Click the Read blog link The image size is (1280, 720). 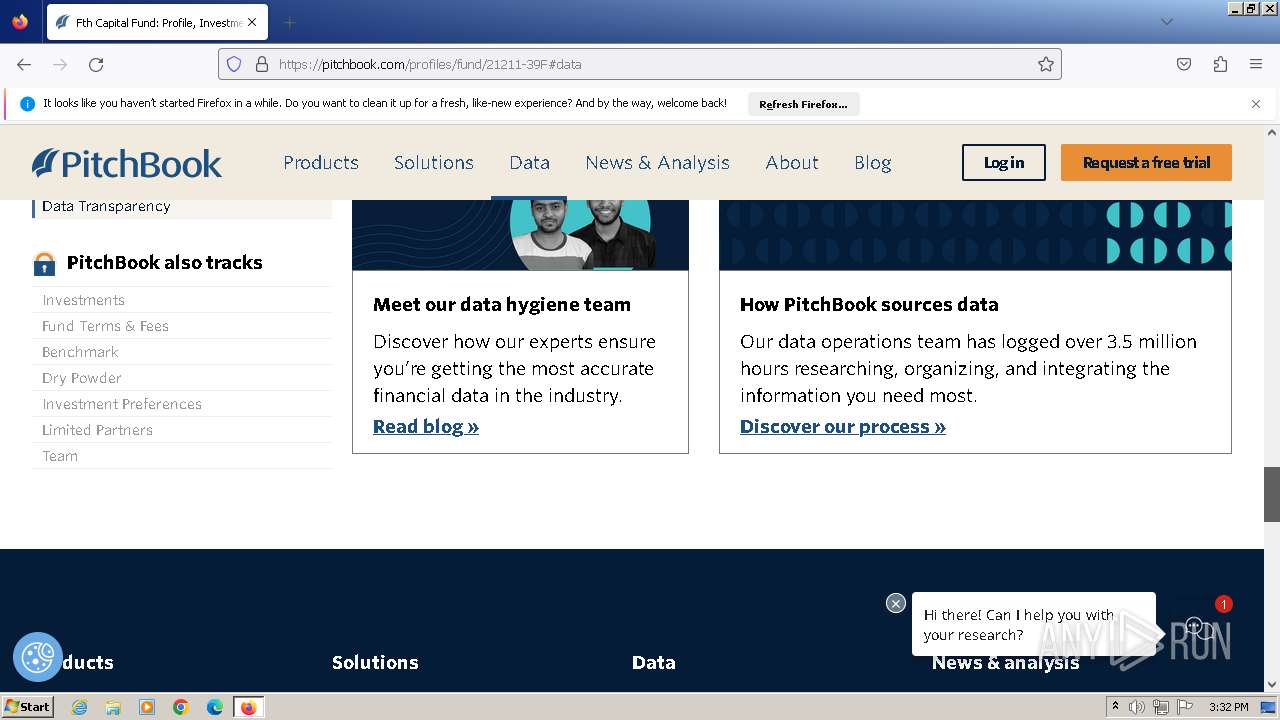(426, 427)
